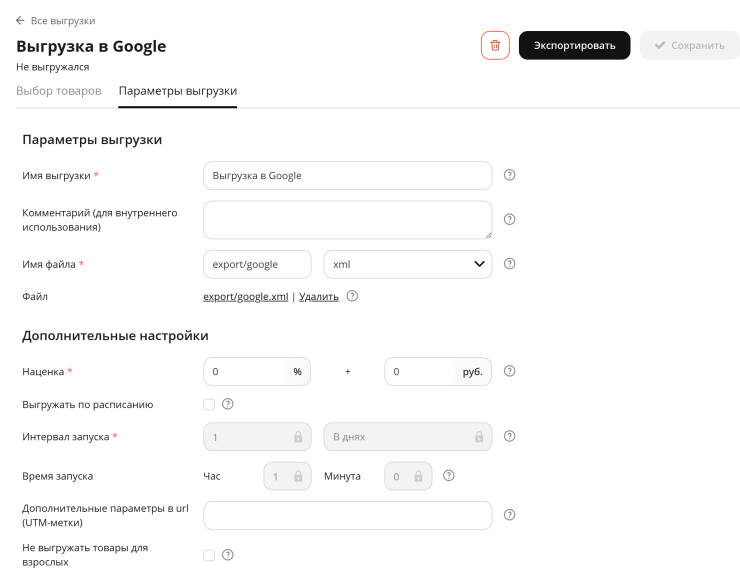Click help icon next to Минута field
The image size is (740, 584).
449,475
